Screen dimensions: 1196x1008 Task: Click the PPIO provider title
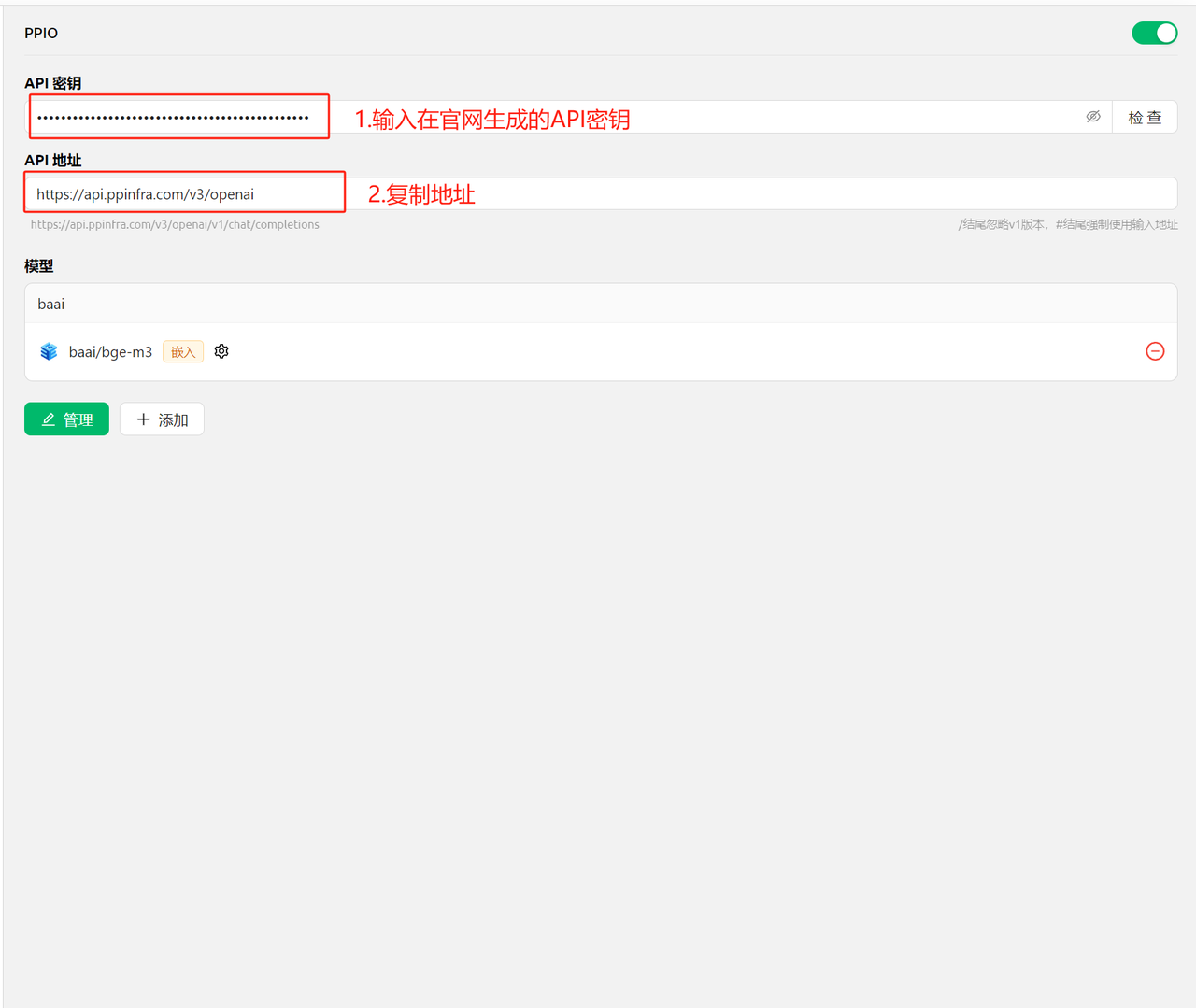point(41,33)
